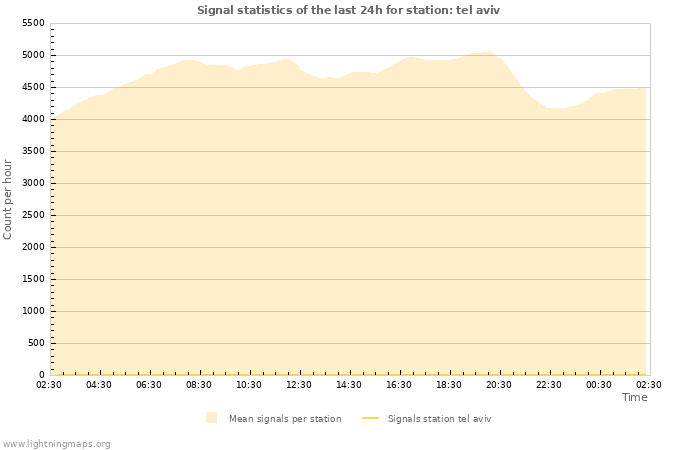Click the 5000 value on the y-axis
This screenshot has height=450, width=700.
(33, 56)
